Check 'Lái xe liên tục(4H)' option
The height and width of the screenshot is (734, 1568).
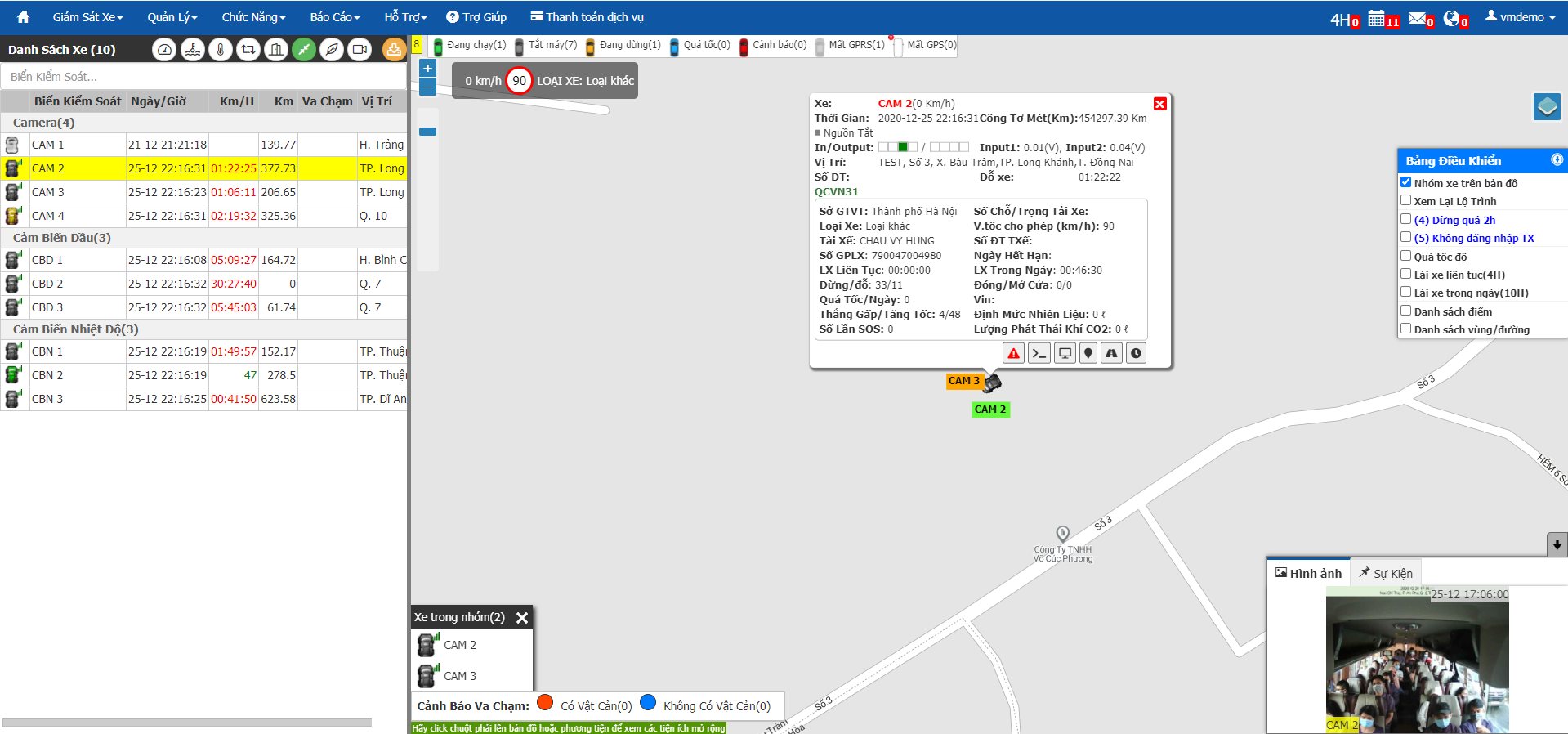click(x=1406, y=274)
